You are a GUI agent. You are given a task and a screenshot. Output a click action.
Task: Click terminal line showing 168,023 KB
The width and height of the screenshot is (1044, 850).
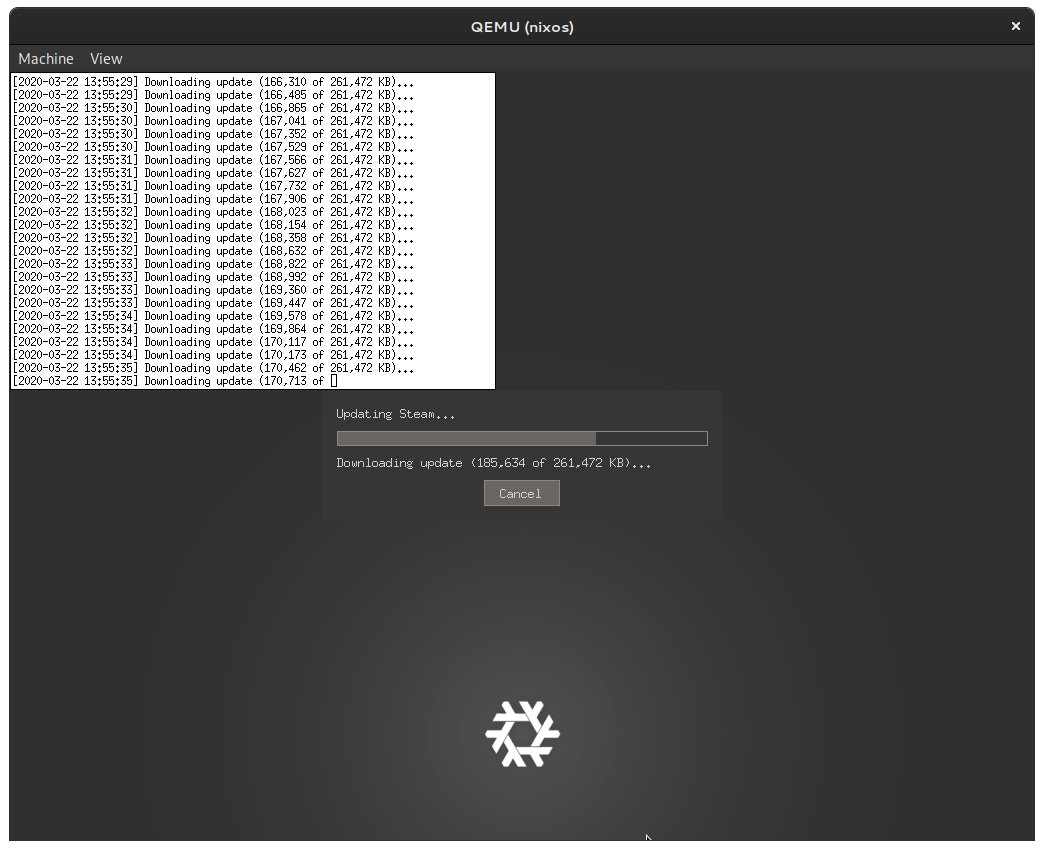click(x=213, y=212)
